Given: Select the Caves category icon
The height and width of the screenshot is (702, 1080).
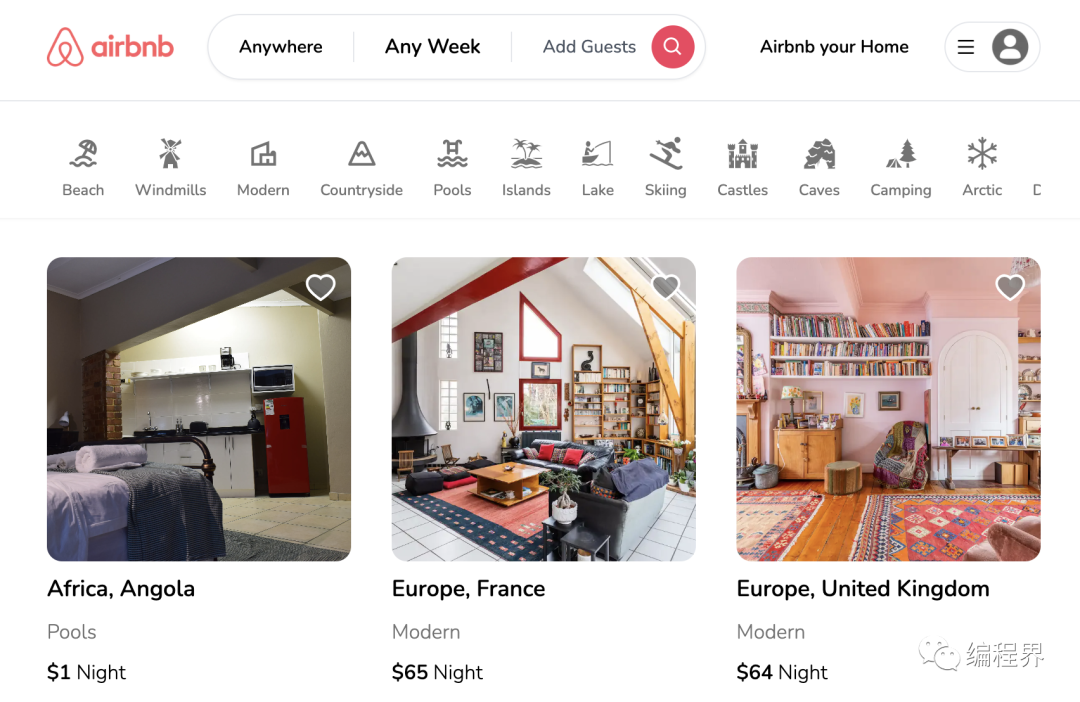Looking at the screenshot, I should tap(819, 154).
